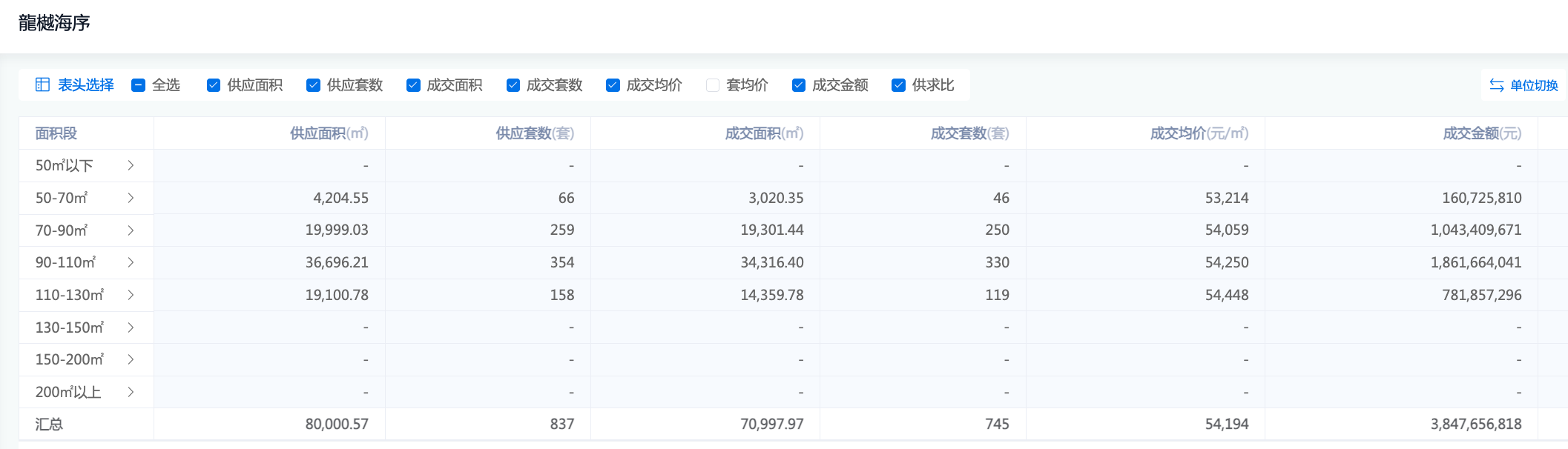The height and width of the screenshot is (449, 1568).
Task: Expand the 200㎡以上 row chevron
Action: click(131, 392)
